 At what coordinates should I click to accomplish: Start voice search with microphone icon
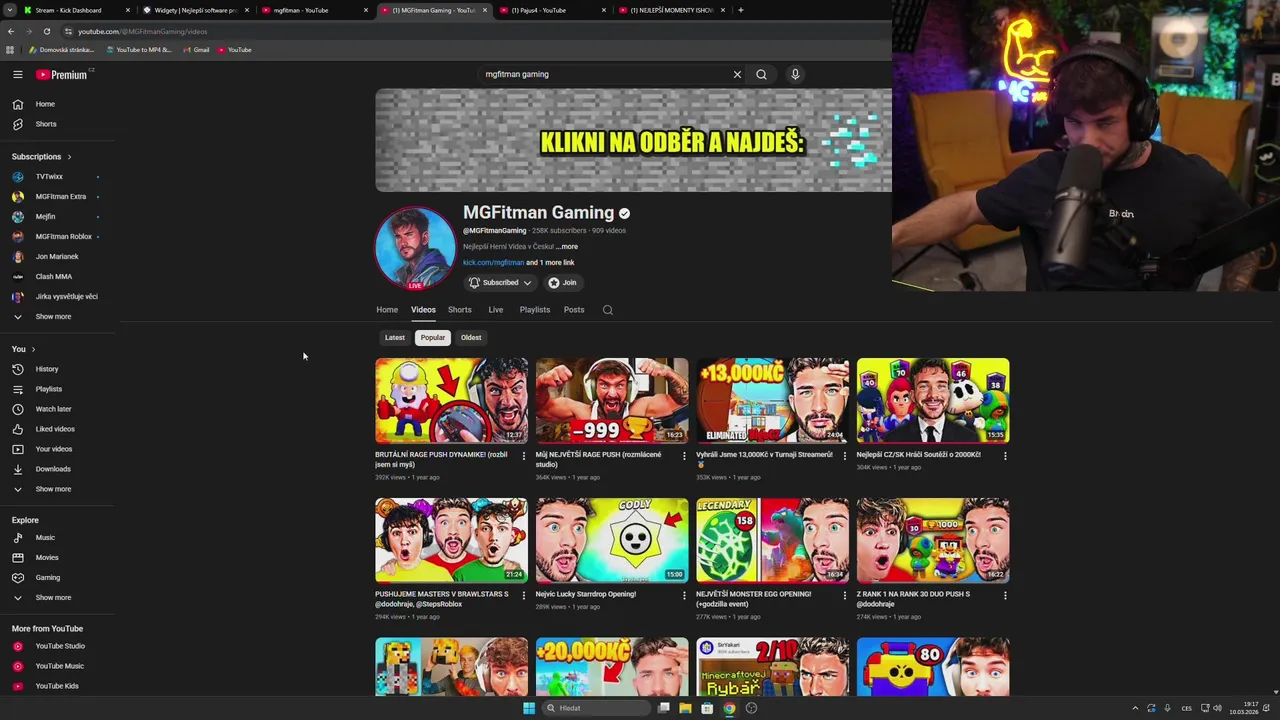point(795,74)
